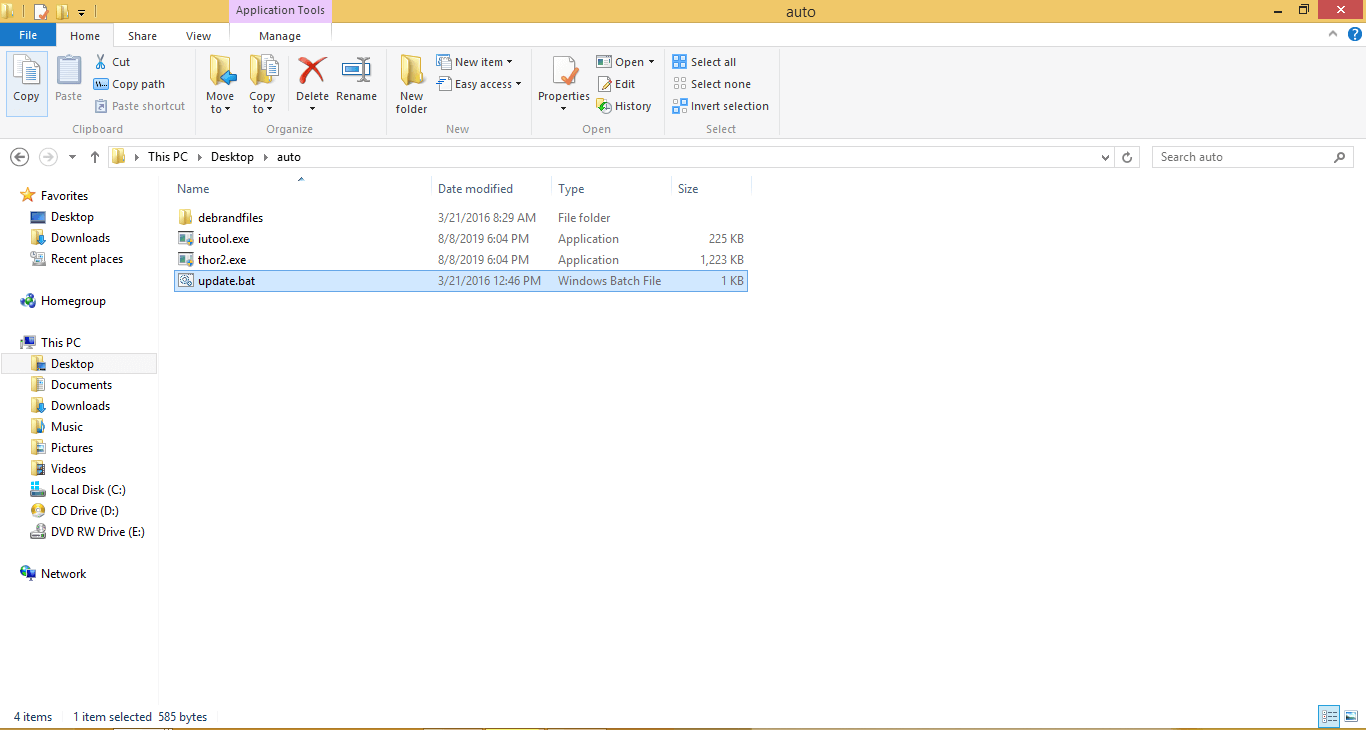Refresh the folder with the refresh icon
1366x730 pixels.
1128,157
